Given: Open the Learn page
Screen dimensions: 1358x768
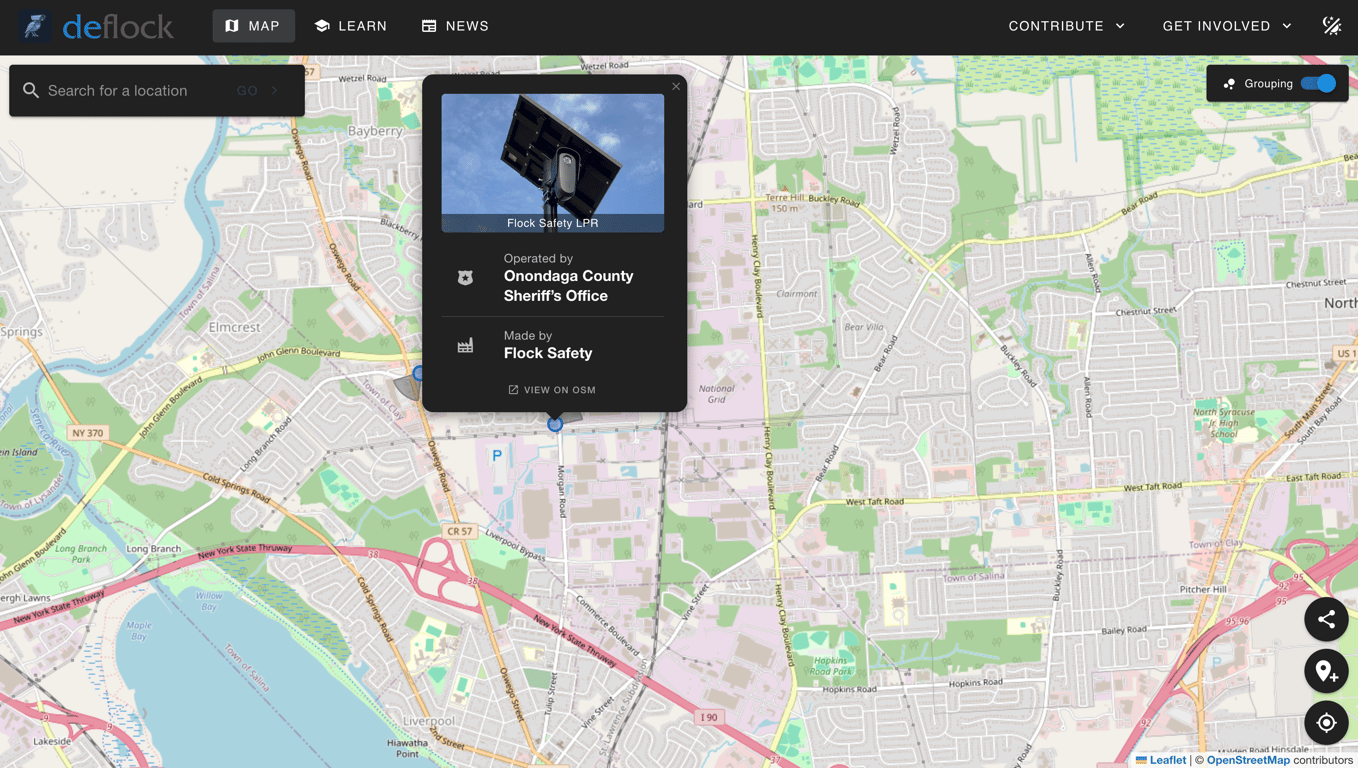Looking at the screenshot, I should [x=350, y=26].
